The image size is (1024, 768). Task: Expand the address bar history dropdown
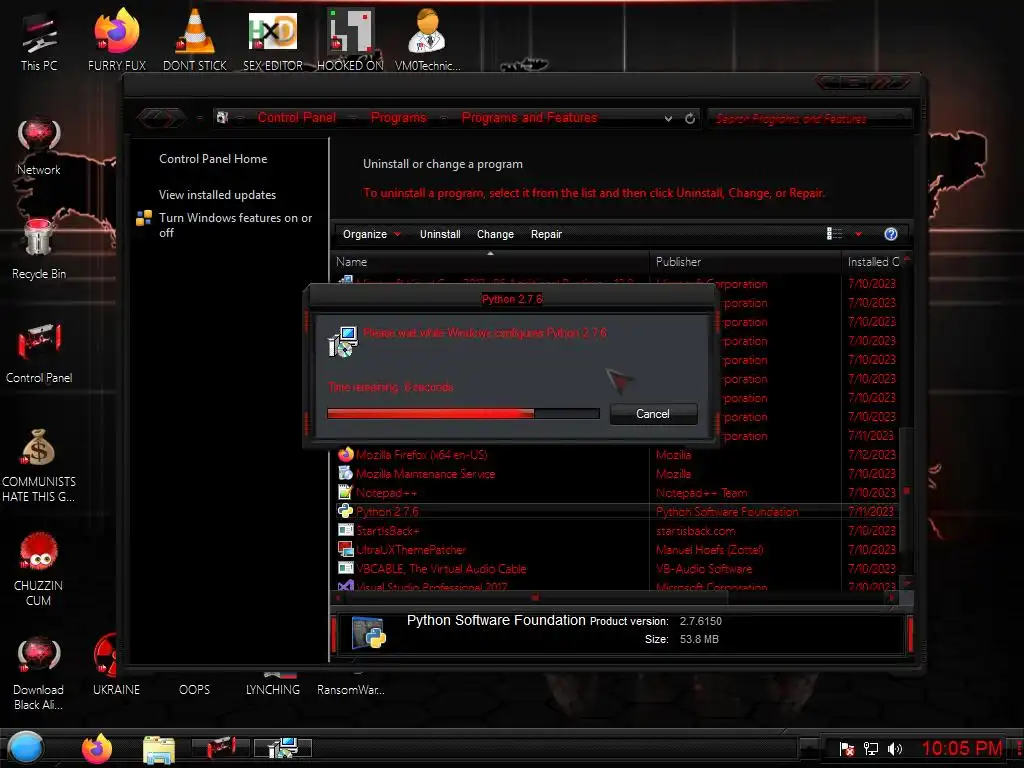668,119
